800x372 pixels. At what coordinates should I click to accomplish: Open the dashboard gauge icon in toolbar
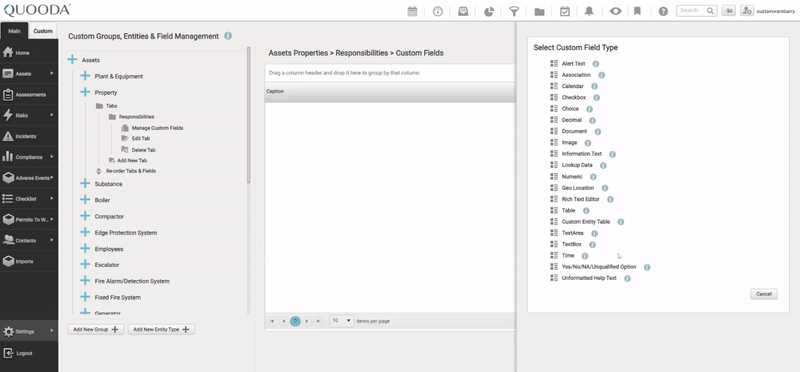438,11
